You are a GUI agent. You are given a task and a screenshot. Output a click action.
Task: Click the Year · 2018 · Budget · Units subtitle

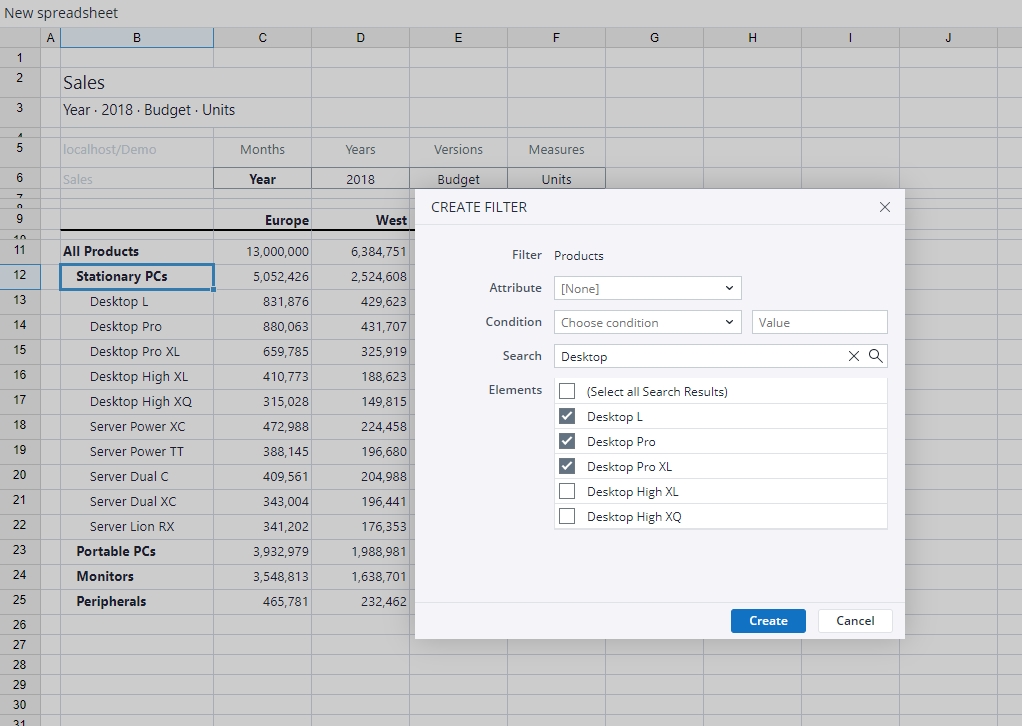tap(149, 110)
